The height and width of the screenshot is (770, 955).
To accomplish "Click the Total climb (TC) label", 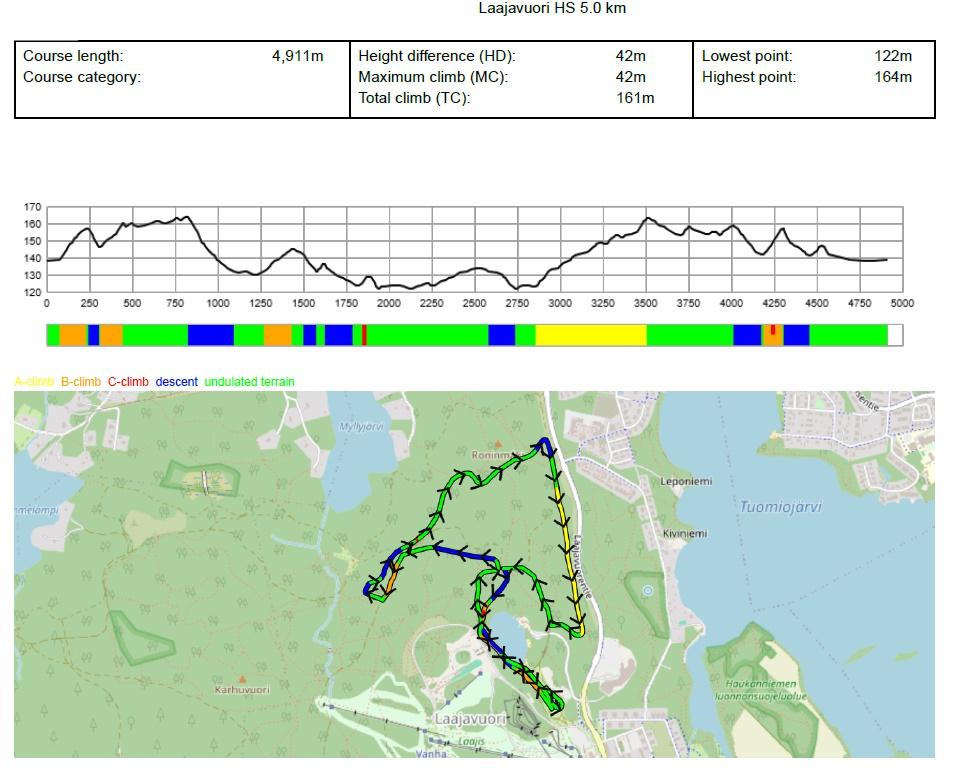I will point(414,98).
